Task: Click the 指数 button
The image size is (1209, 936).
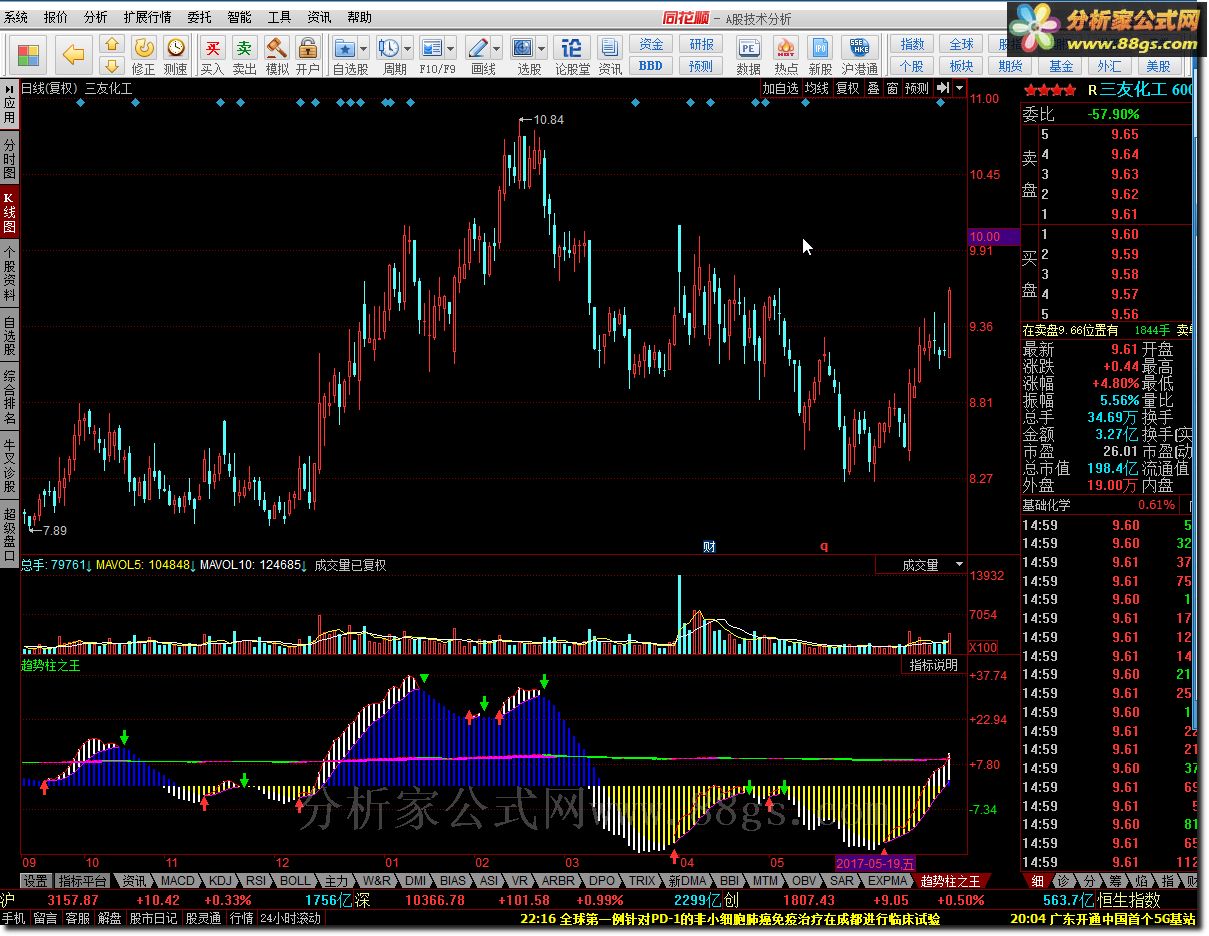Action: pos(912,45)
